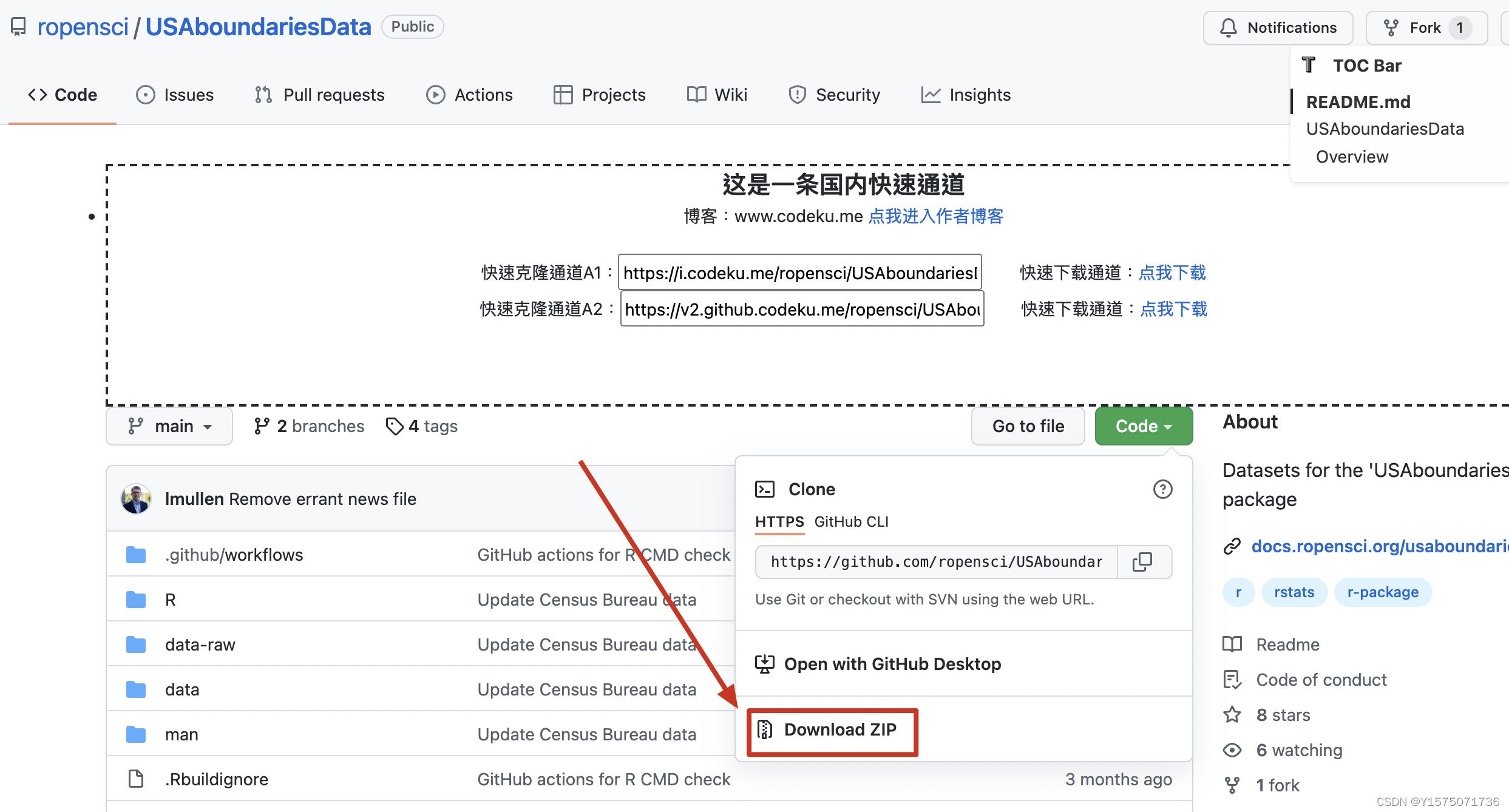The height and width of the screenshot is (812, 1509).
Task: Click the rstats topic tag
Action: click(x=1294, y=592)
